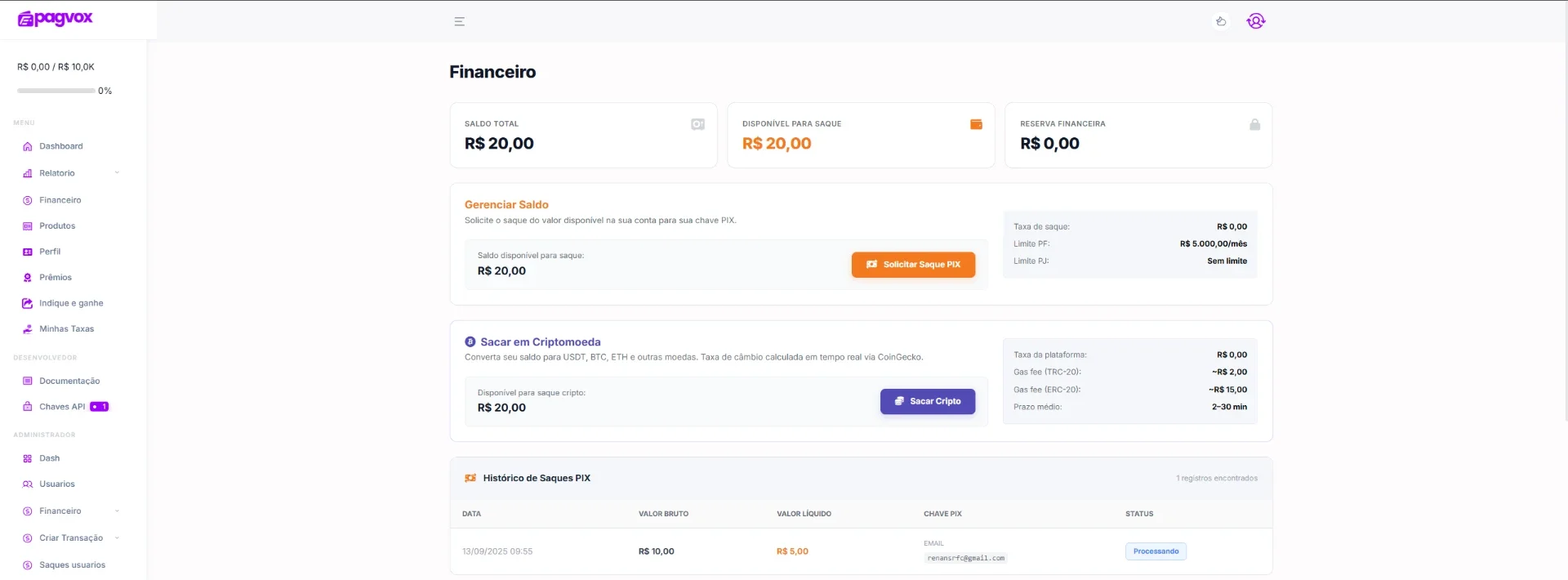Screen dimensions: 1568x580
Task: Click the money icon beside Histórico de Saques PIX
Action: click(470, 479)
